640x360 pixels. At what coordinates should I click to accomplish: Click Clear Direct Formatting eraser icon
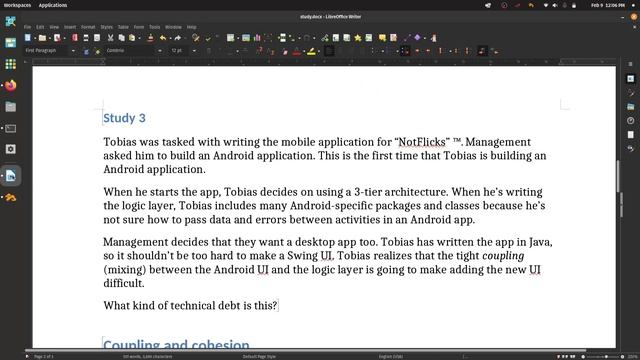[285, 51]
